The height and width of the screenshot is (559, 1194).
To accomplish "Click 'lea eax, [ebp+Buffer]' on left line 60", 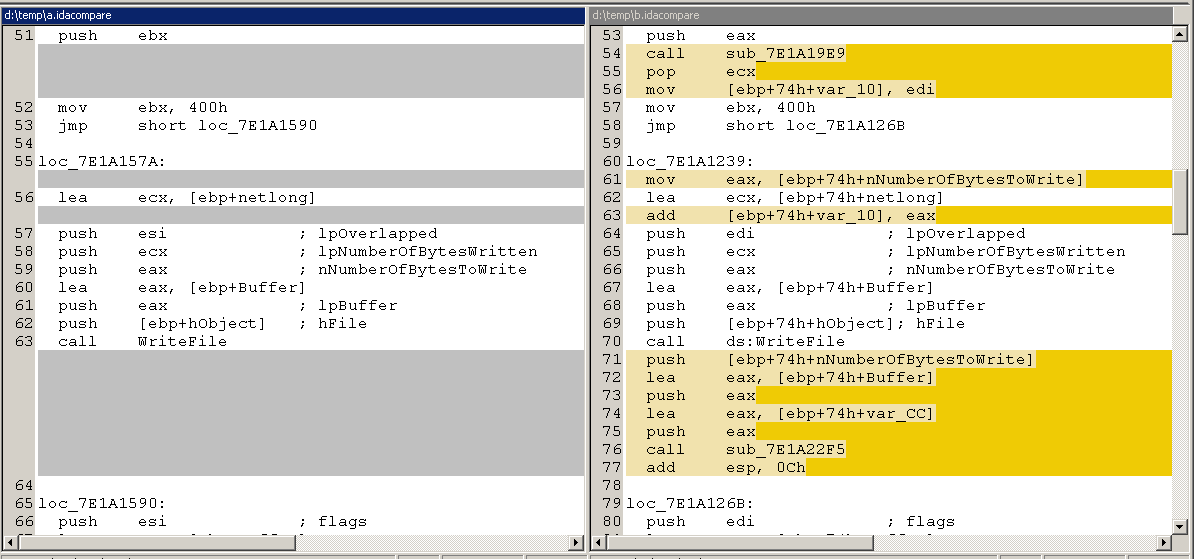I will 181,288.
